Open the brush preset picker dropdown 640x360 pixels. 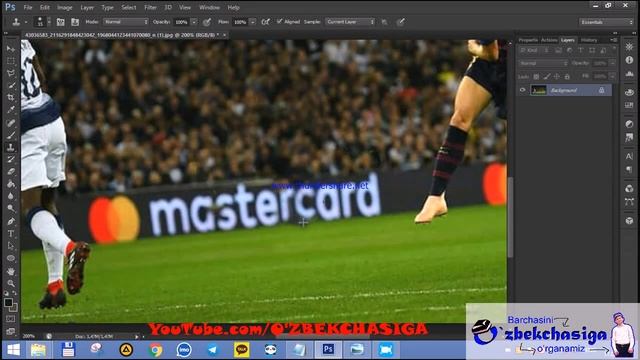49,22
